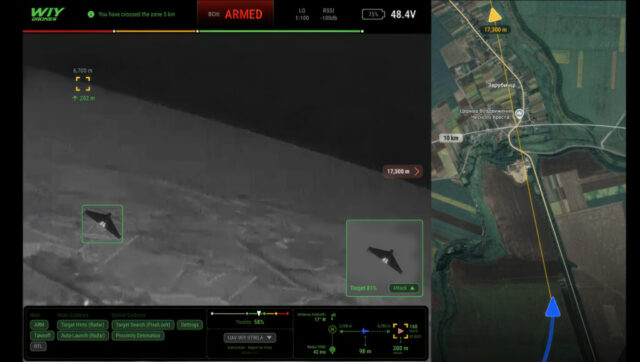The image size is (640, 362).
Task: Click the red segment of the zone progress bar
Action: click(x=68, y=31)
